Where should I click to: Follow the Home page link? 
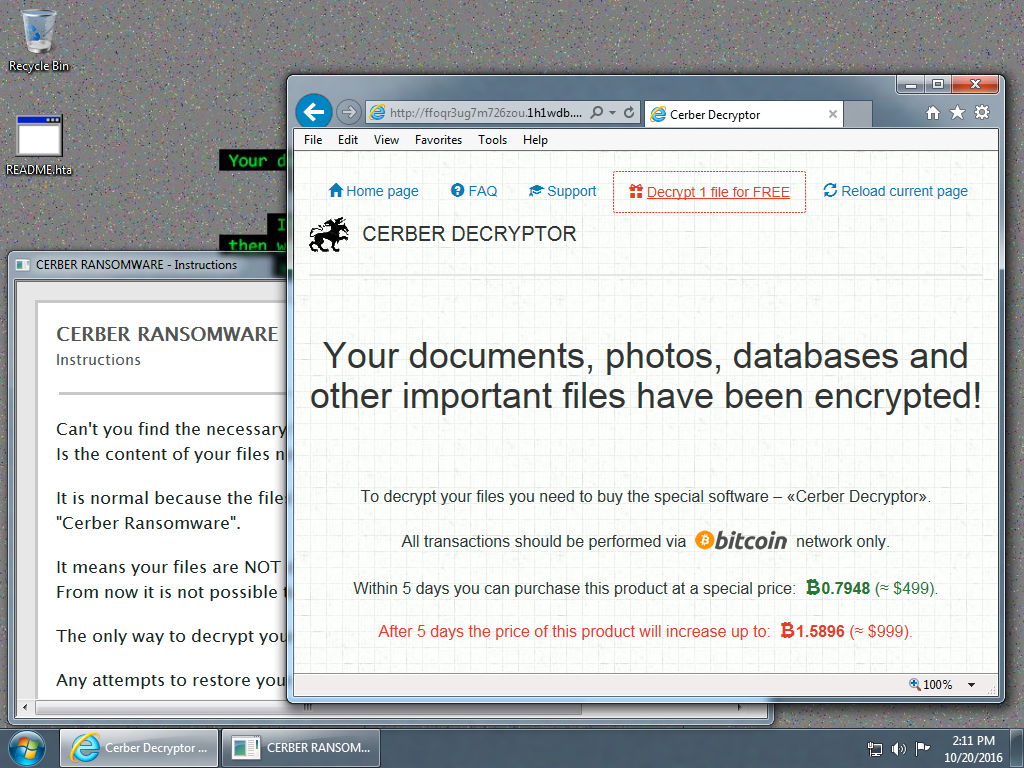point(374,191)
